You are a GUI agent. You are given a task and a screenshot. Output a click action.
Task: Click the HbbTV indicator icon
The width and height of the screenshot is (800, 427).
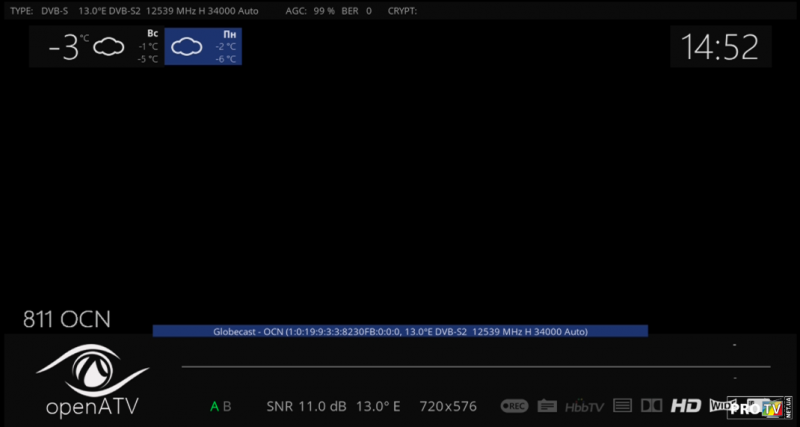tap(583, 406)
